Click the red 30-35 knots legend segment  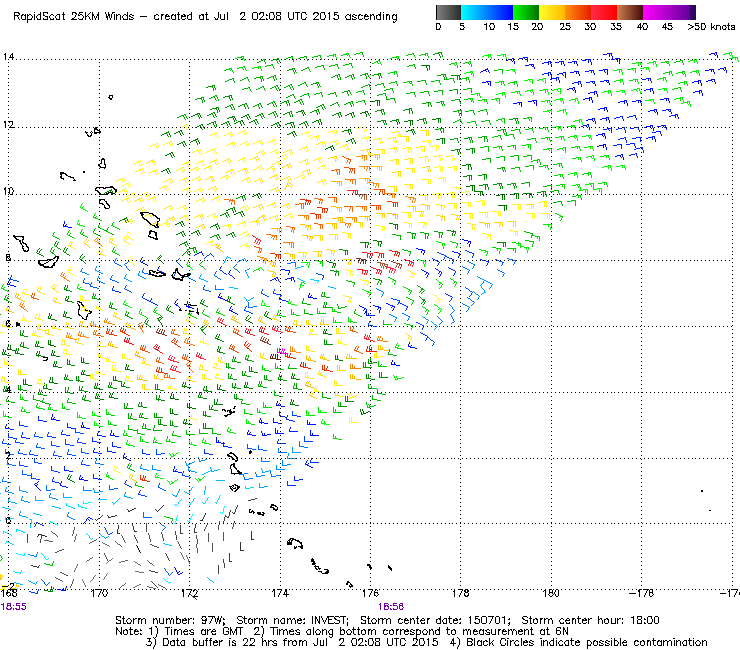point(604,12)
